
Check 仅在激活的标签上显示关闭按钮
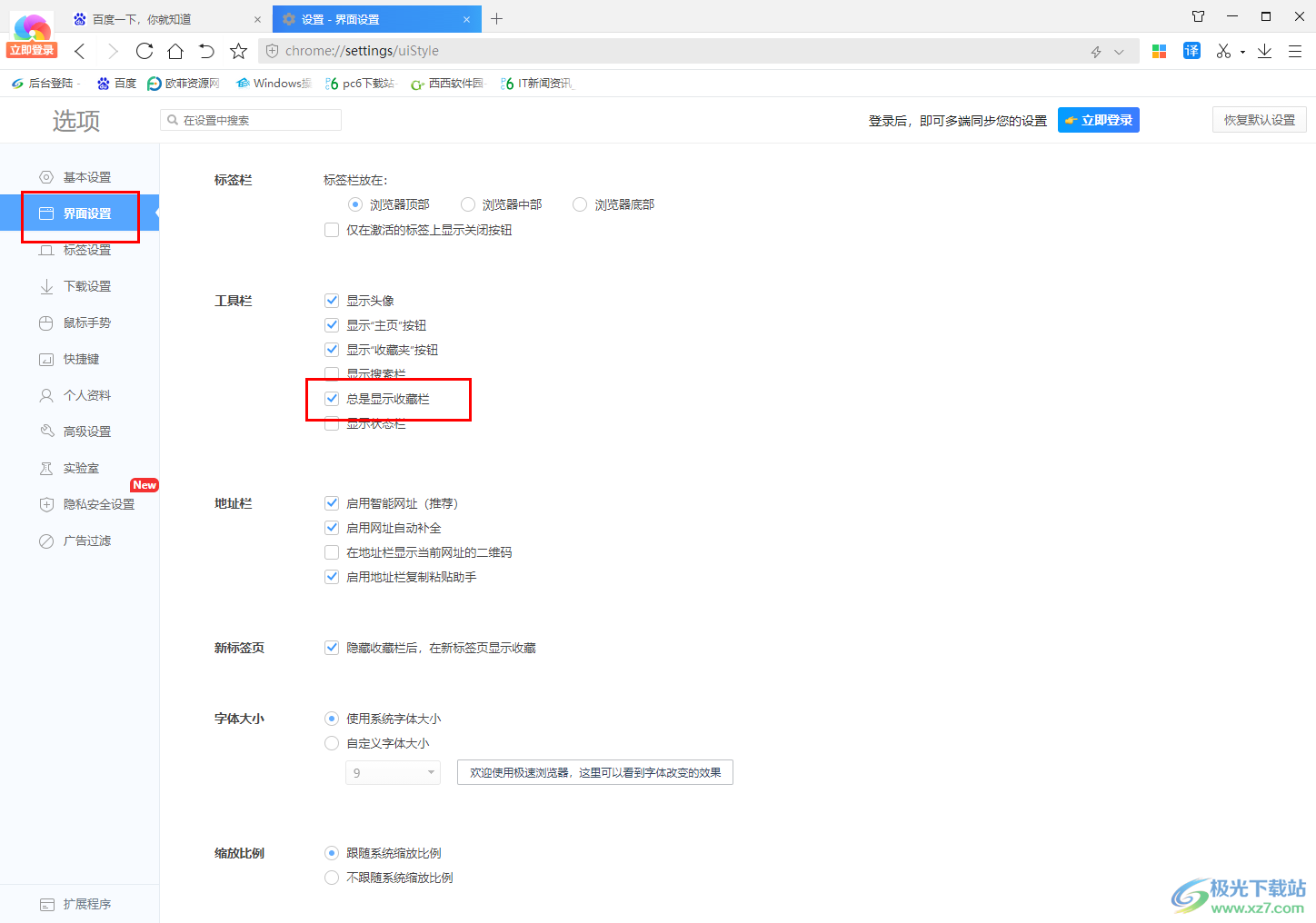(332, 230)
